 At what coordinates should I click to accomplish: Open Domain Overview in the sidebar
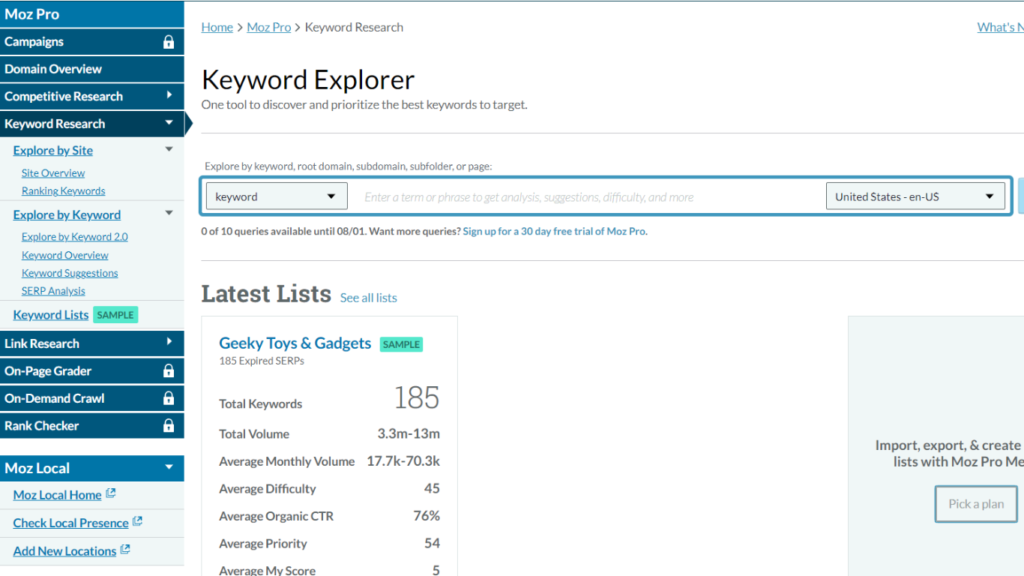coord(92,69)
